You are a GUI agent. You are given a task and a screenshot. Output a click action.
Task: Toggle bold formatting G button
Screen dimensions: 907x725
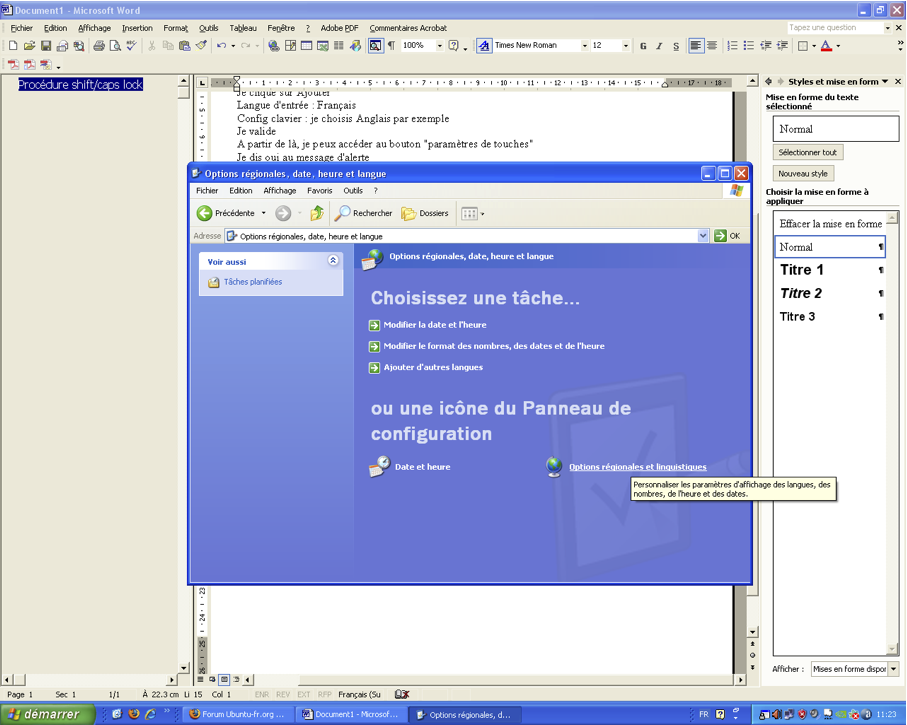(x=643, y=46)
